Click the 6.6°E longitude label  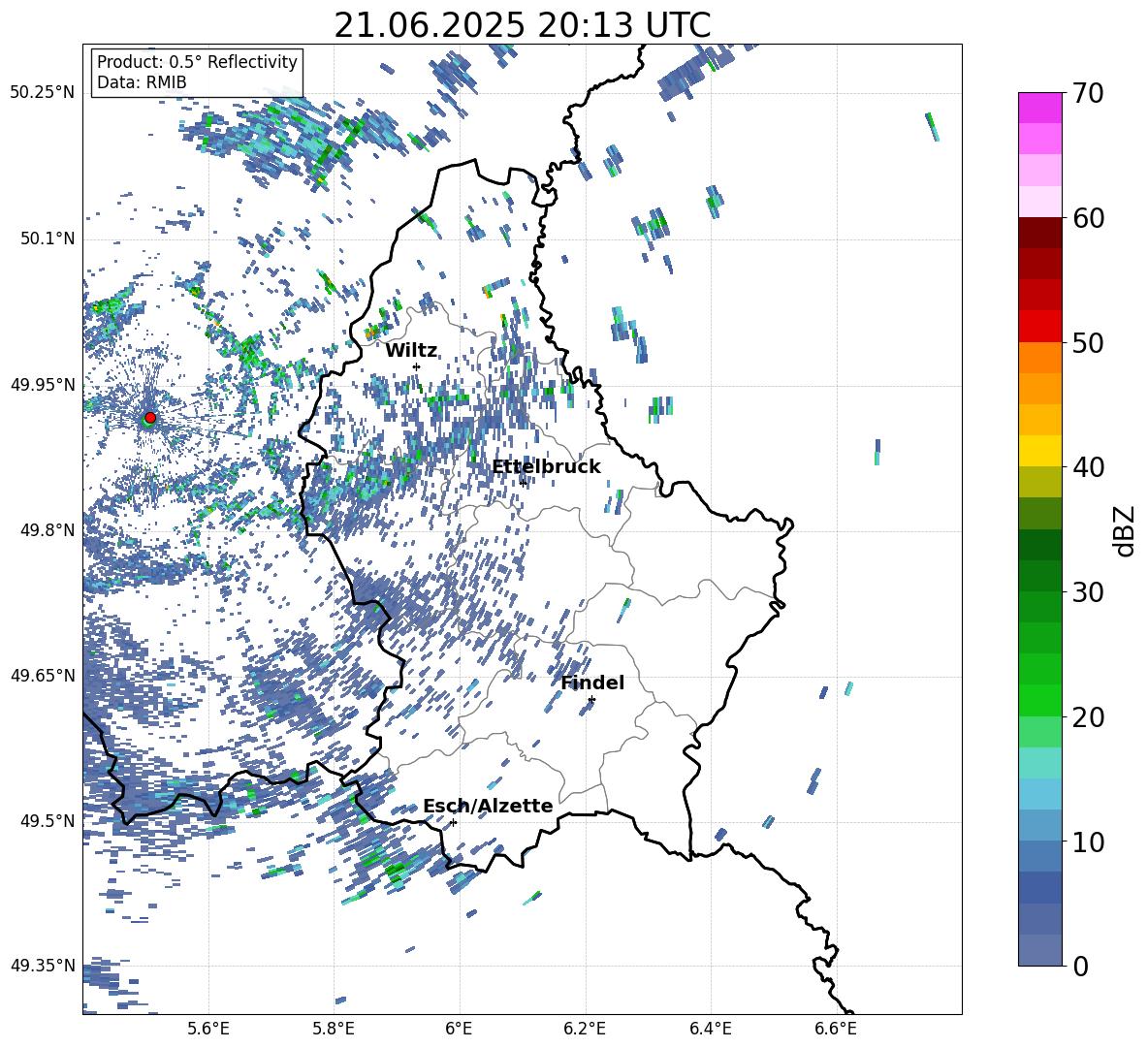point(836,1029)
